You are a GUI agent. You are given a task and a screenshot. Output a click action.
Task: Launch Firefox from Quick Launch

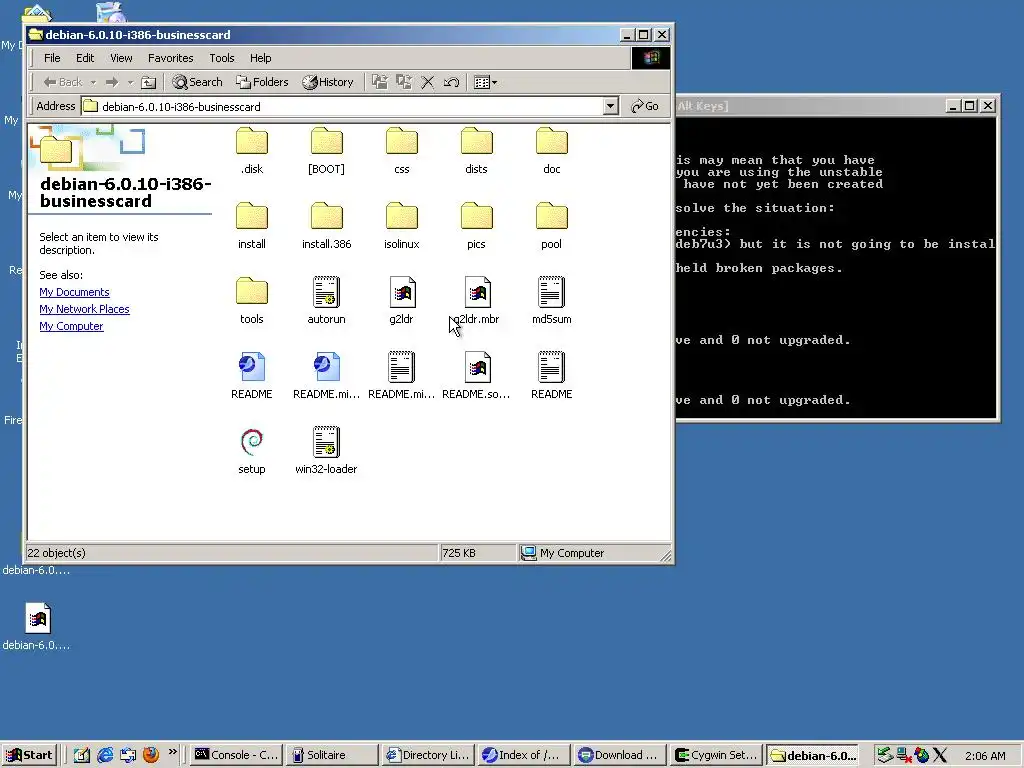click(x=151, y=755)
